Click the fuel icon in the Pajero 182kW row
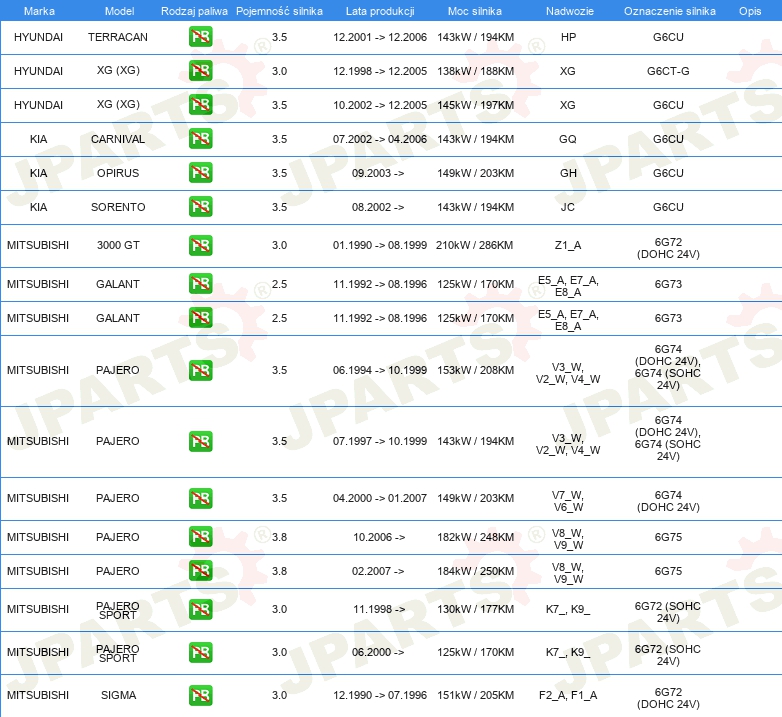This screenshot has width=782, height=717. point(200,537)
